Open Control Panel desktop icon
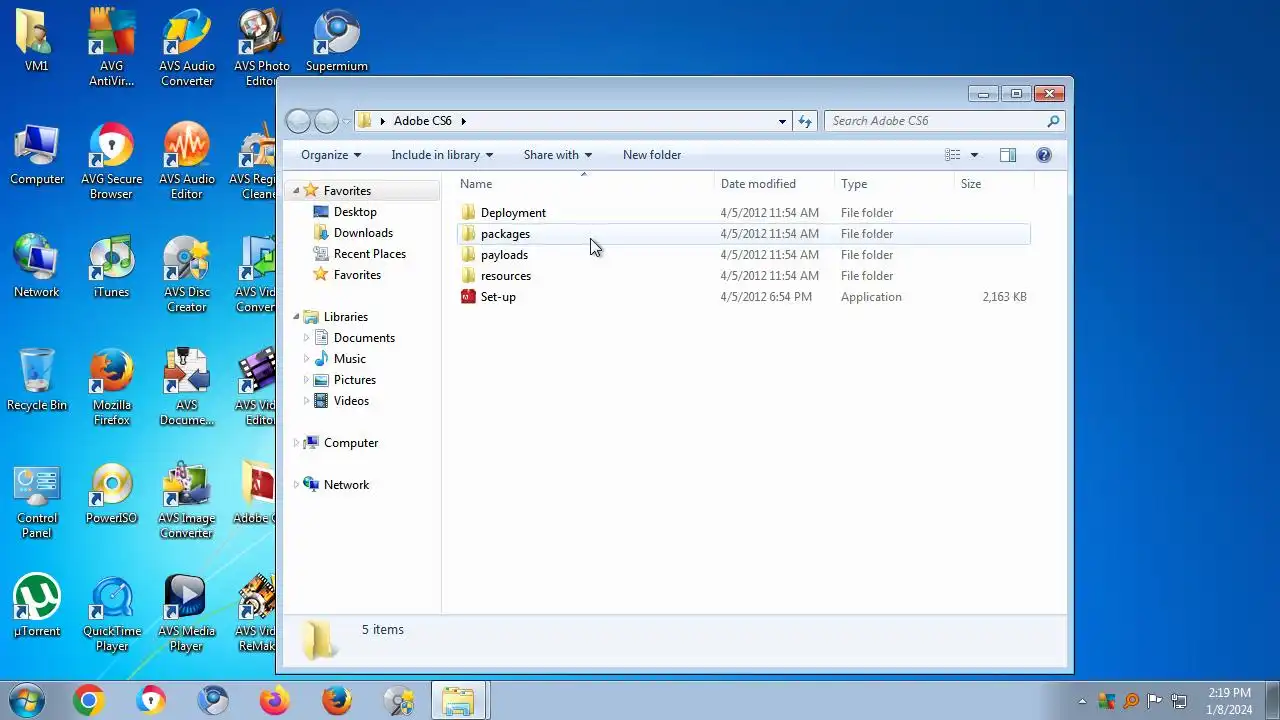Viewport: 1280px width, 720px height. pos(37,501)
